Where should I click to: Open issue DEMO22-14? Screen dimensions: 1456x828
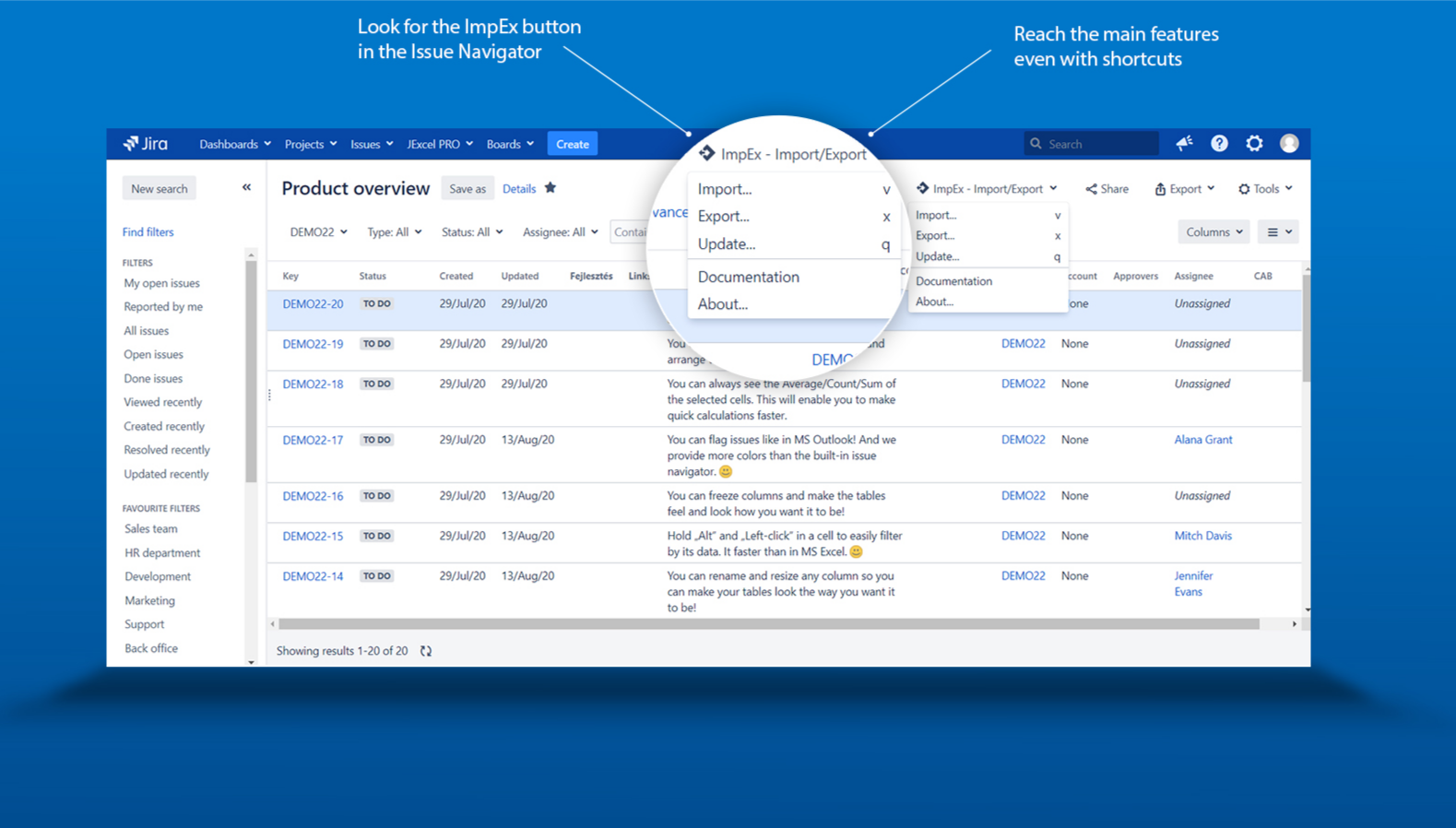[313, 576]
